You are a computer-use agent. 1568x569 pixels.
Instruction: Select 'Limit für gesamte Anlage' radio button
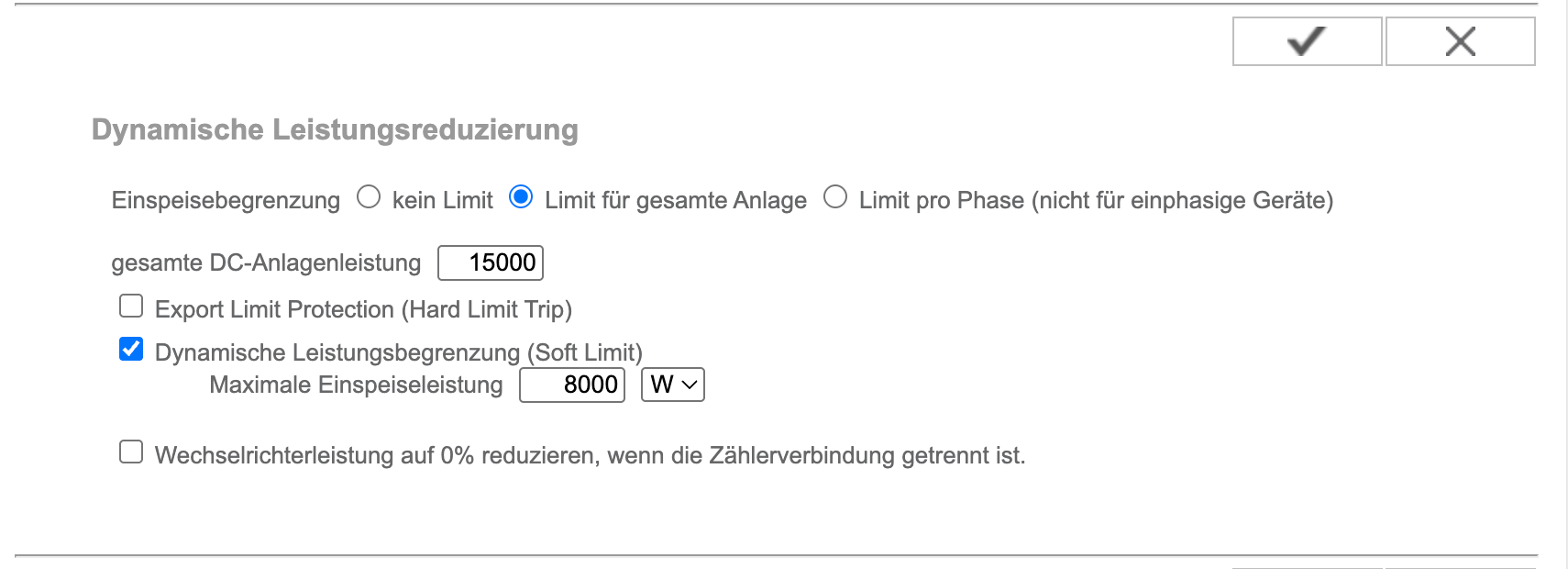[521, 197]
